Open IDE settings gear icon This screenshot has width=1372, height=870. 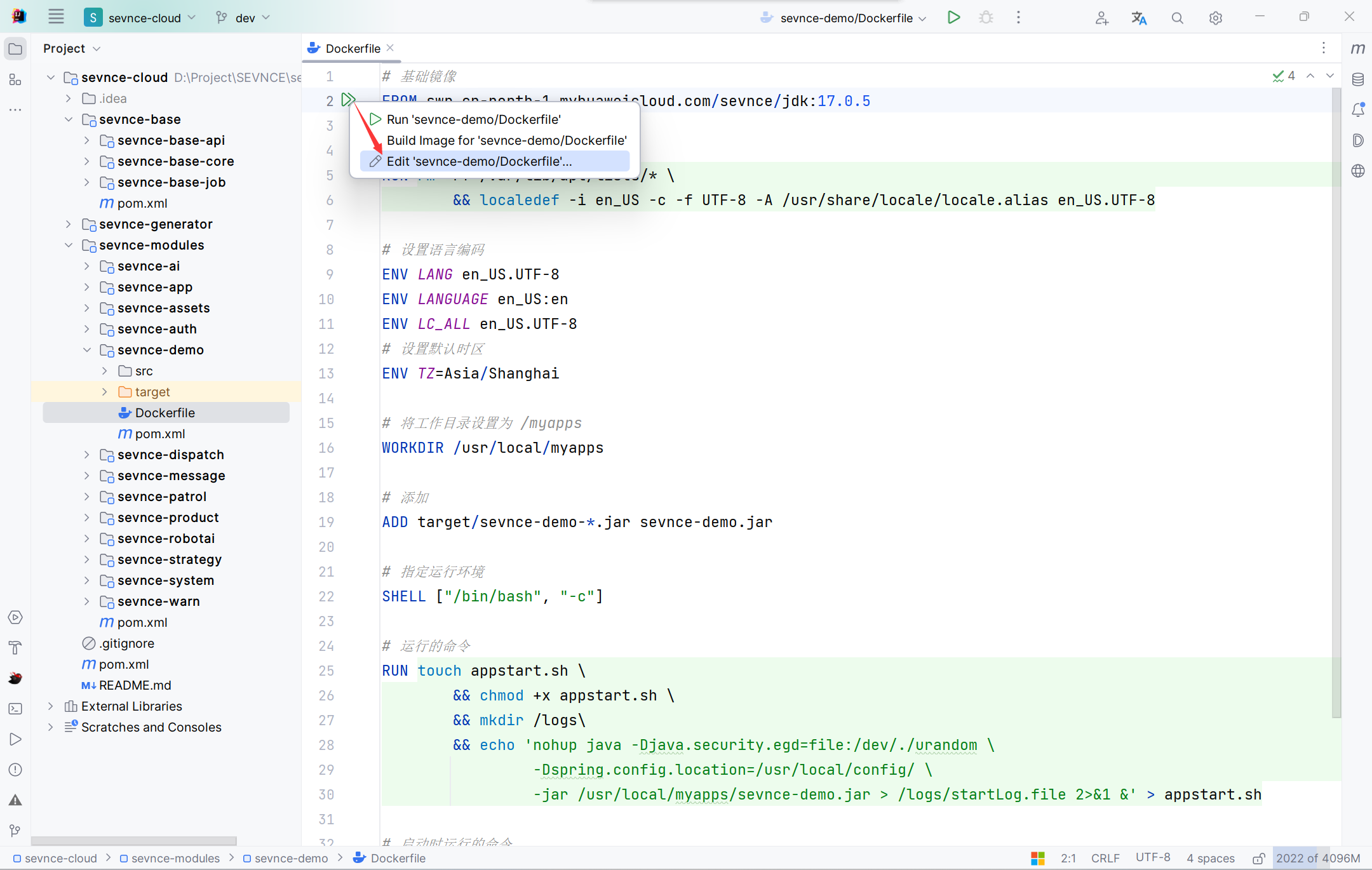point(1215,18)
